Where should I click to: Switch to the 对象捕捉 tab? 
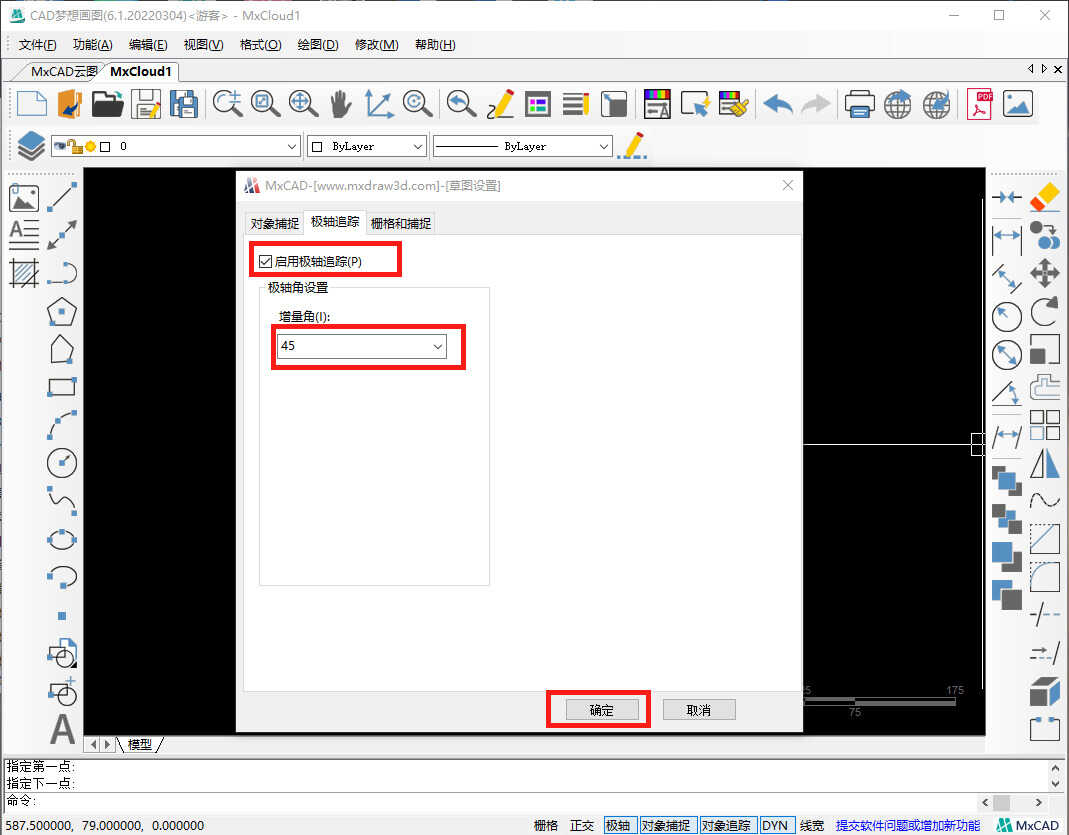274,223
